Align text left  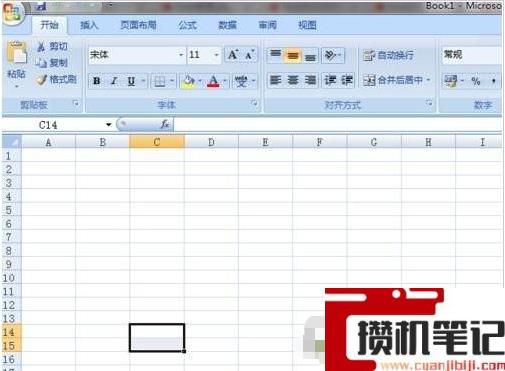tap(275, 80)
